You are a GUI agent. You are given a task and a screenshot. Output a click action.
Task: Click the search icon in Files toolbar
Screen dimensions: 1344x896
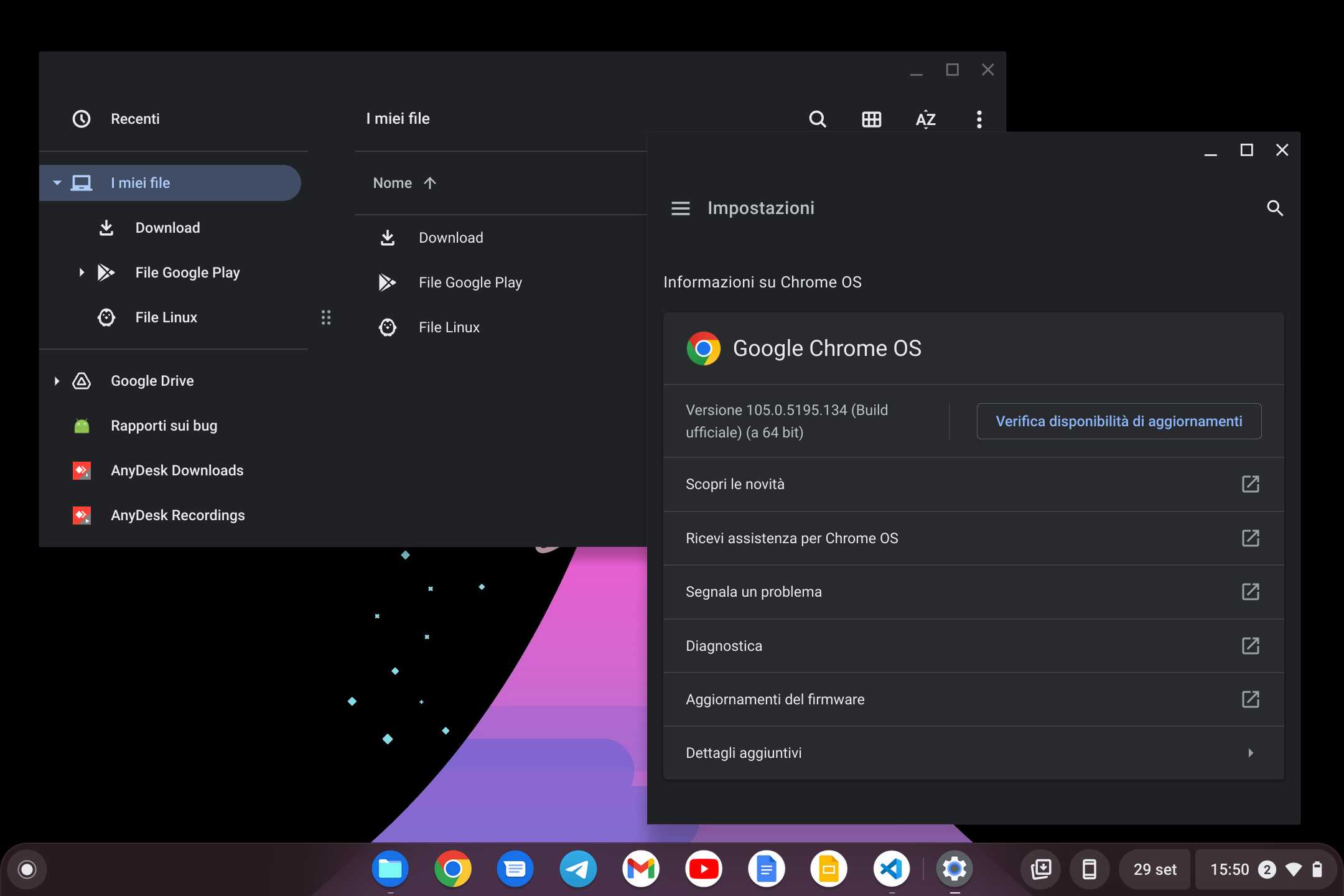click(x=818, y=119)
